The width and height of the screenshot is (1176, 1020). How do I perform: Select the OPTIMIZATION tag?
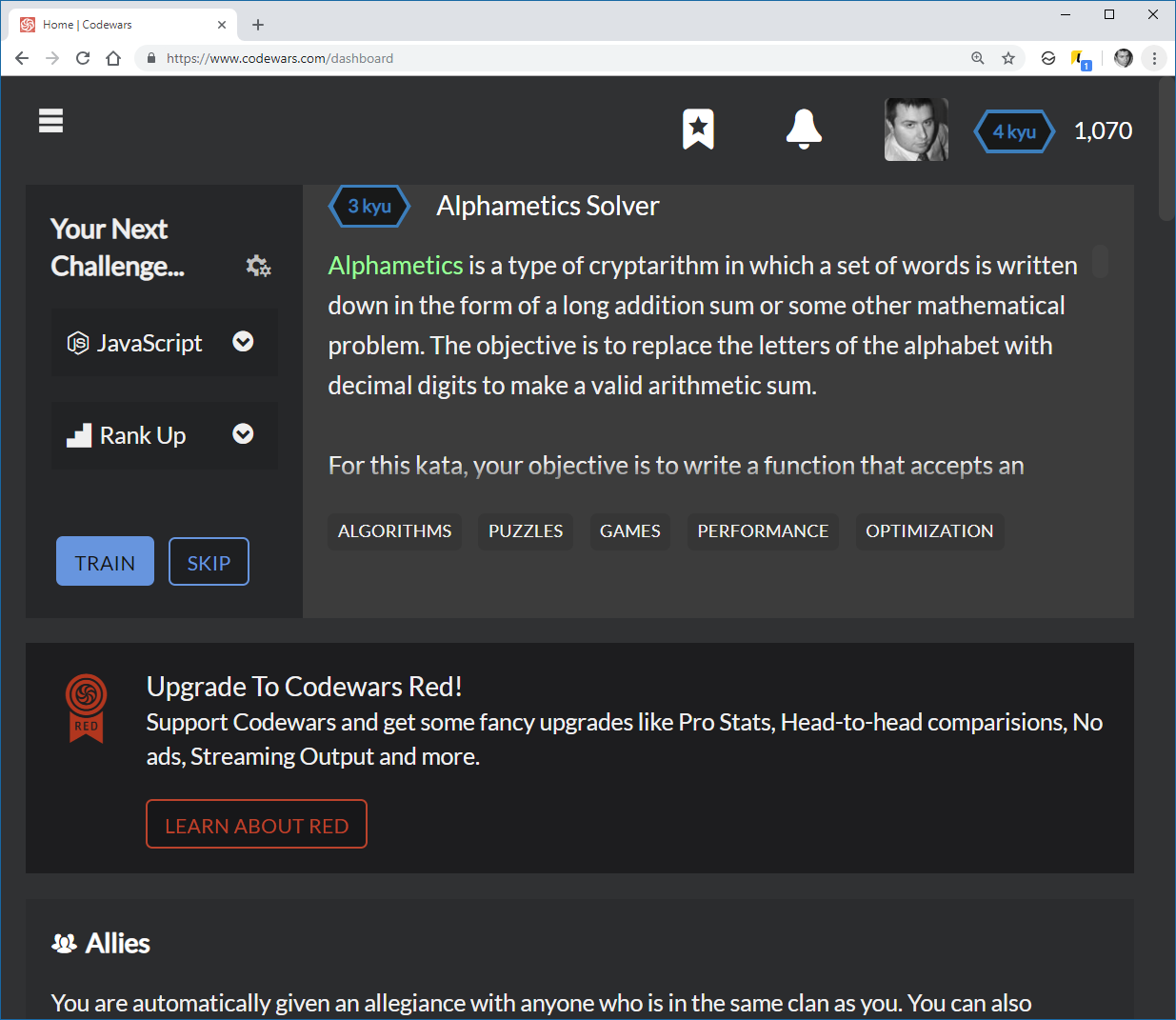929,531
